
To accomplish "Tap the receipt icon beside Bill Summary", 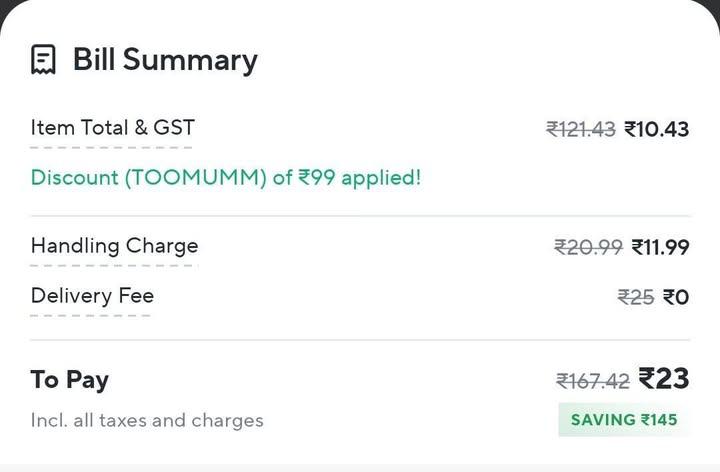I will click(43, 60).
